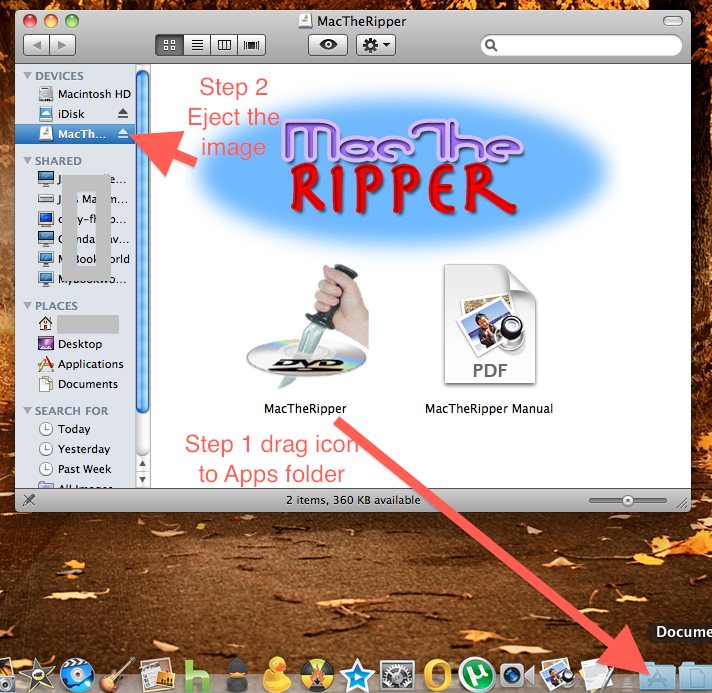Launch the green h Hulu icon in Dock
The width and height of the screenshot is (712, 693).
tap(197, 675)
